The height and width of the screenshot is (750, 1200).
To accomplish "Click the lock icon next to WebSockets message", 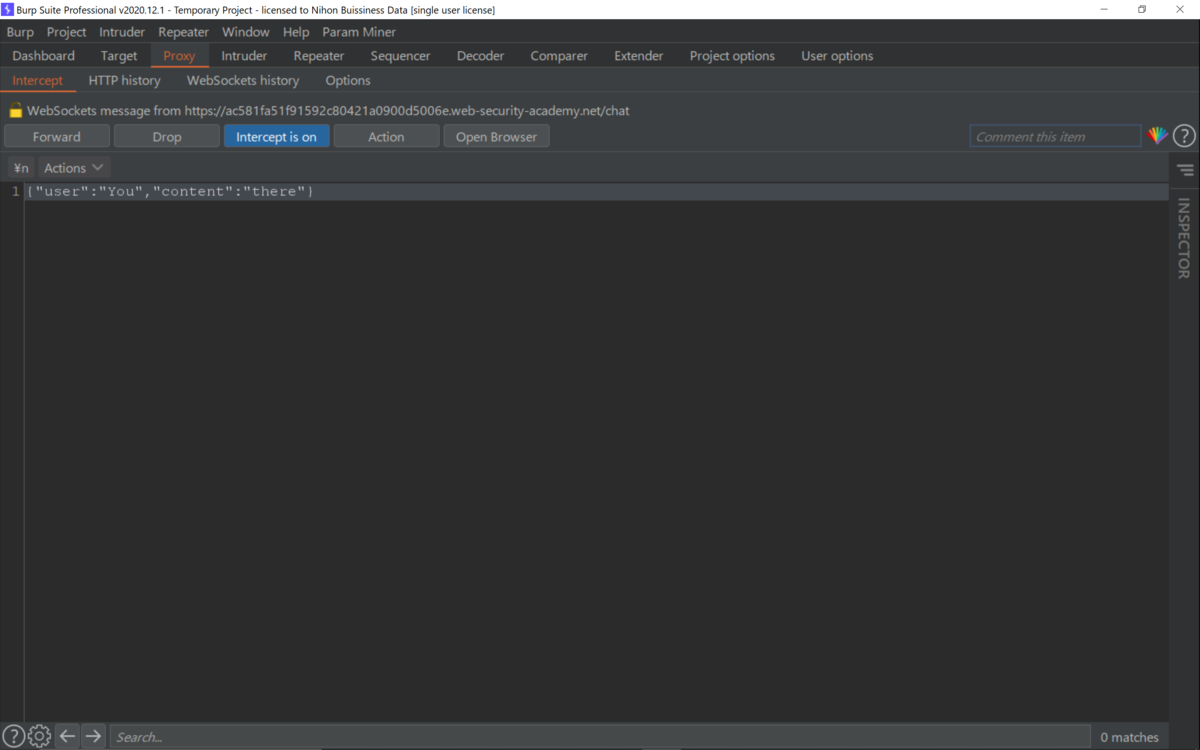I will (x=16, y=111).
